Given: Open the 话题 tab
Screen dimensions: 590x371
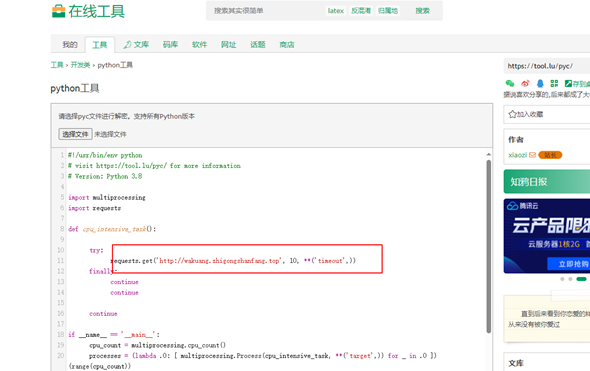Looking at the screenshot, I should [x=258, y=45].
